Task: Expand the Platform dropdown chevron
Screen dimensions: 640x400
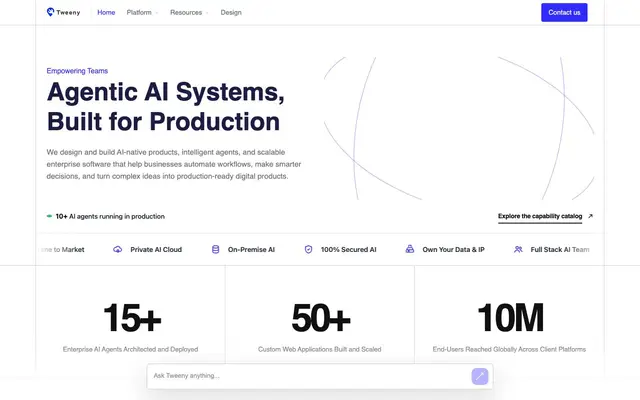Action: [157, 13]
